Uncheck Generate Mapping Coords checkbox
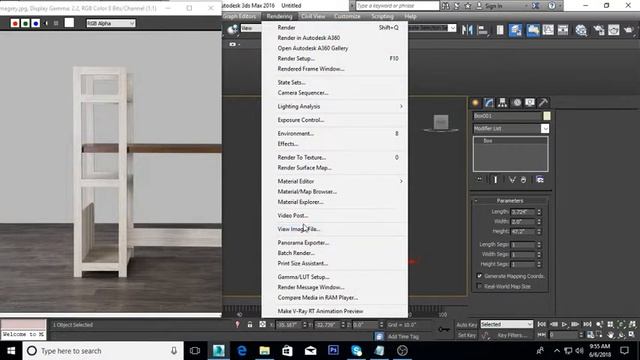This screenshot has width=640, height=360. tap(480, 276)
